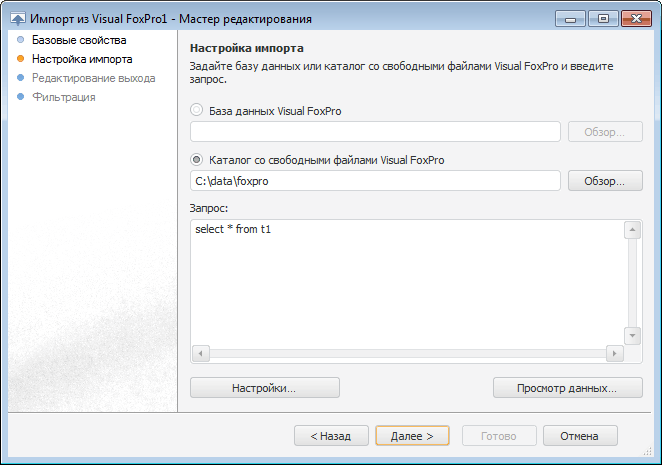Viewport: 662px width, 465px height.
Task: Click the database path input field
Action: pos(375,132)
